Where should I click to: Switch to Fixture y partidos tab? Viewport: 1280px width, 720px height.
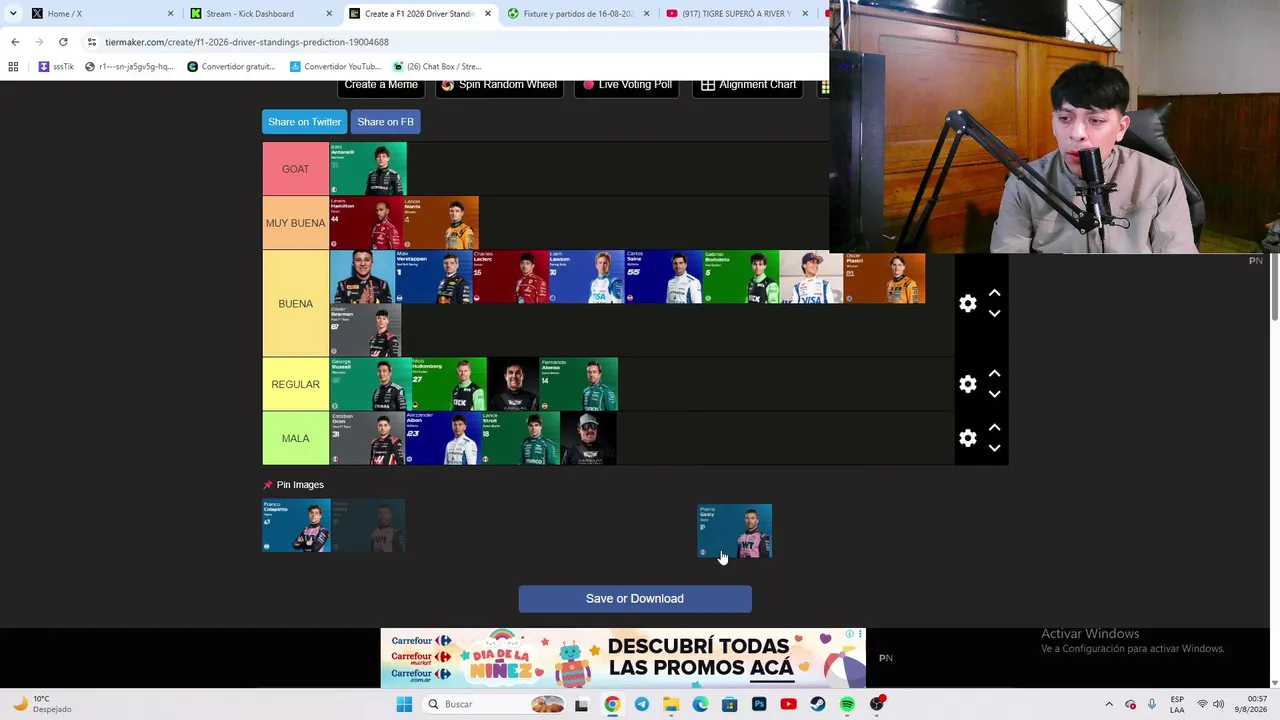coord(578,14)
